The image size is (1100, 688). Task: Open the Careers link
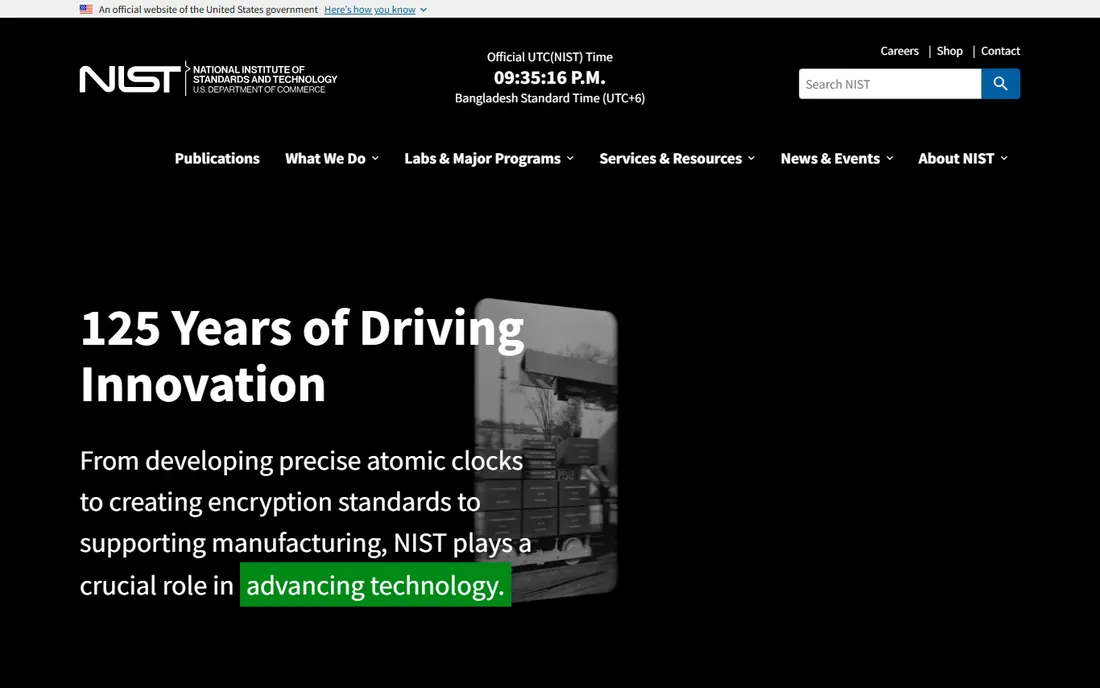(x=899, y=50)
